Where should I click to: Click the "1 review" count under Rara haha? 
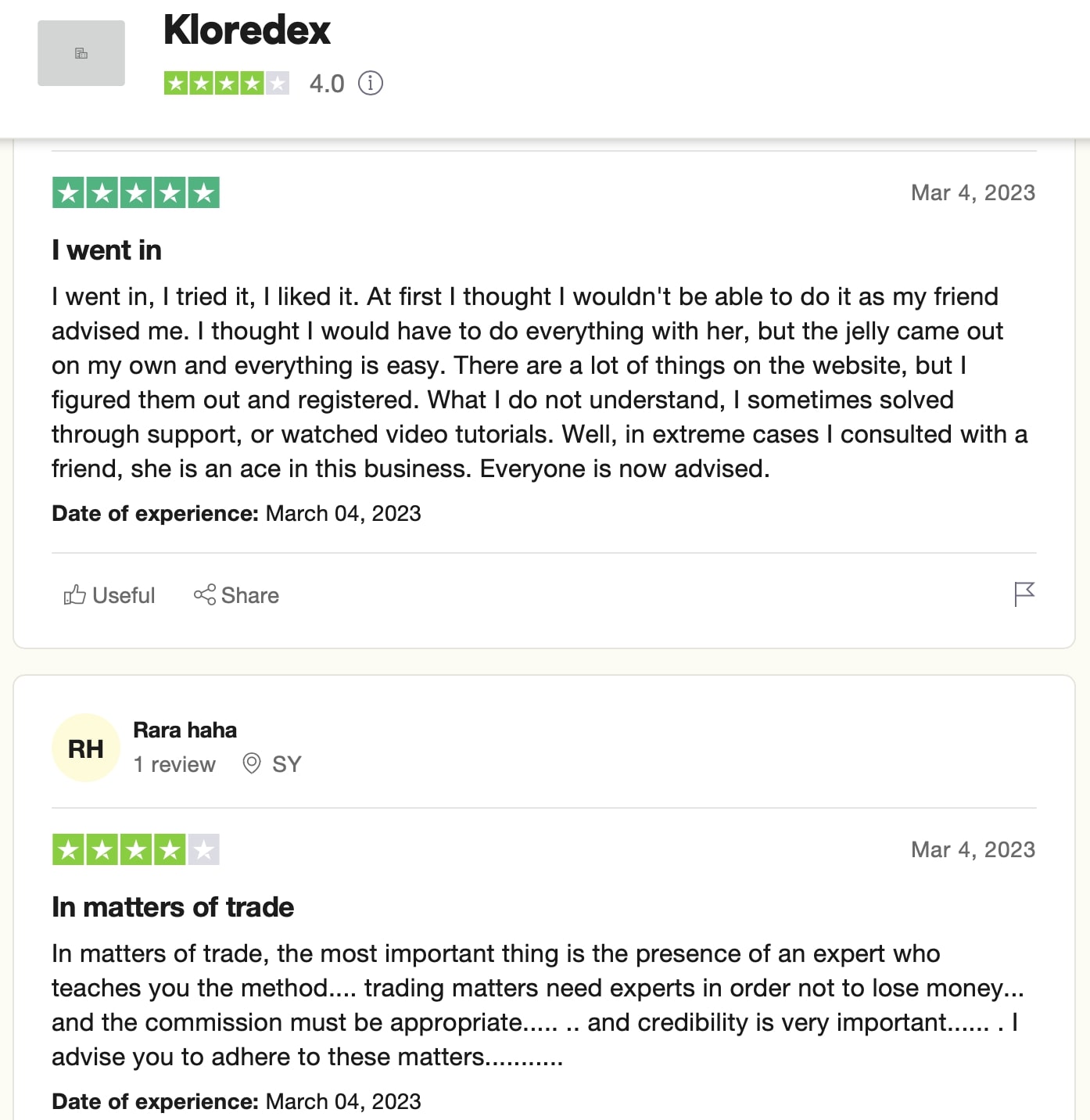174,764
